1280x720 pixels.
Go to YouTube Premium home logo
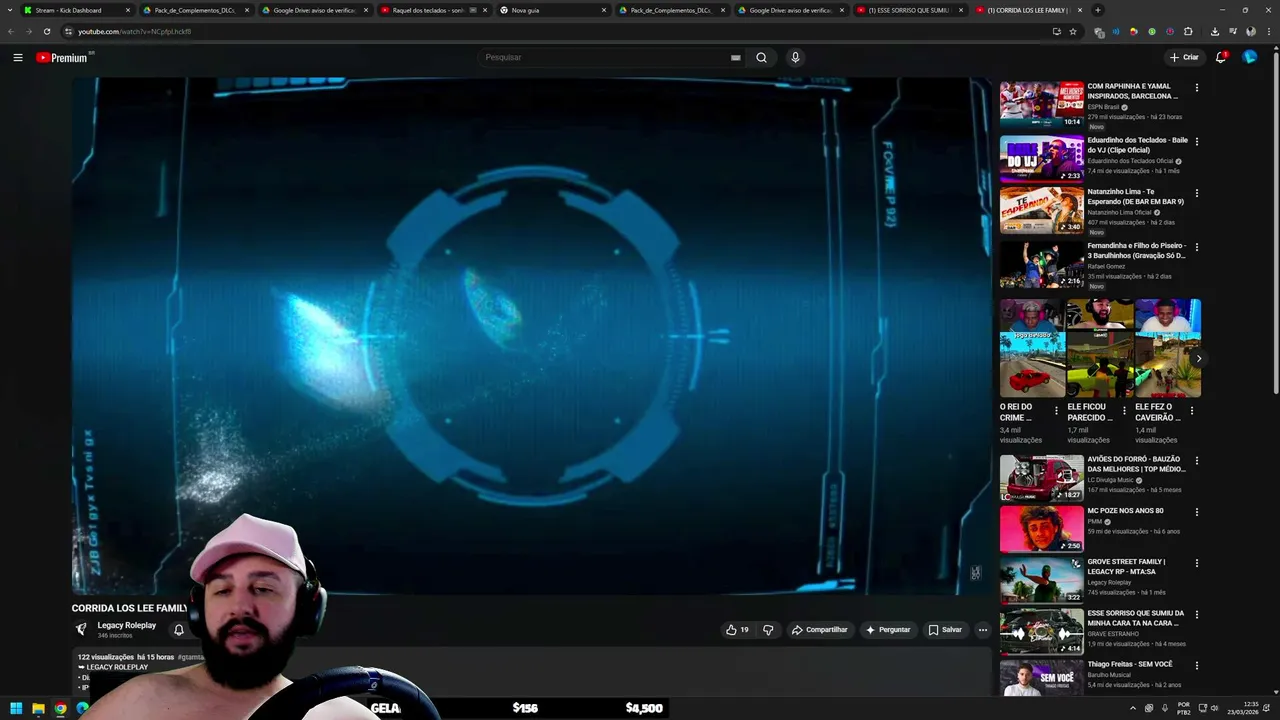point(64,57)
